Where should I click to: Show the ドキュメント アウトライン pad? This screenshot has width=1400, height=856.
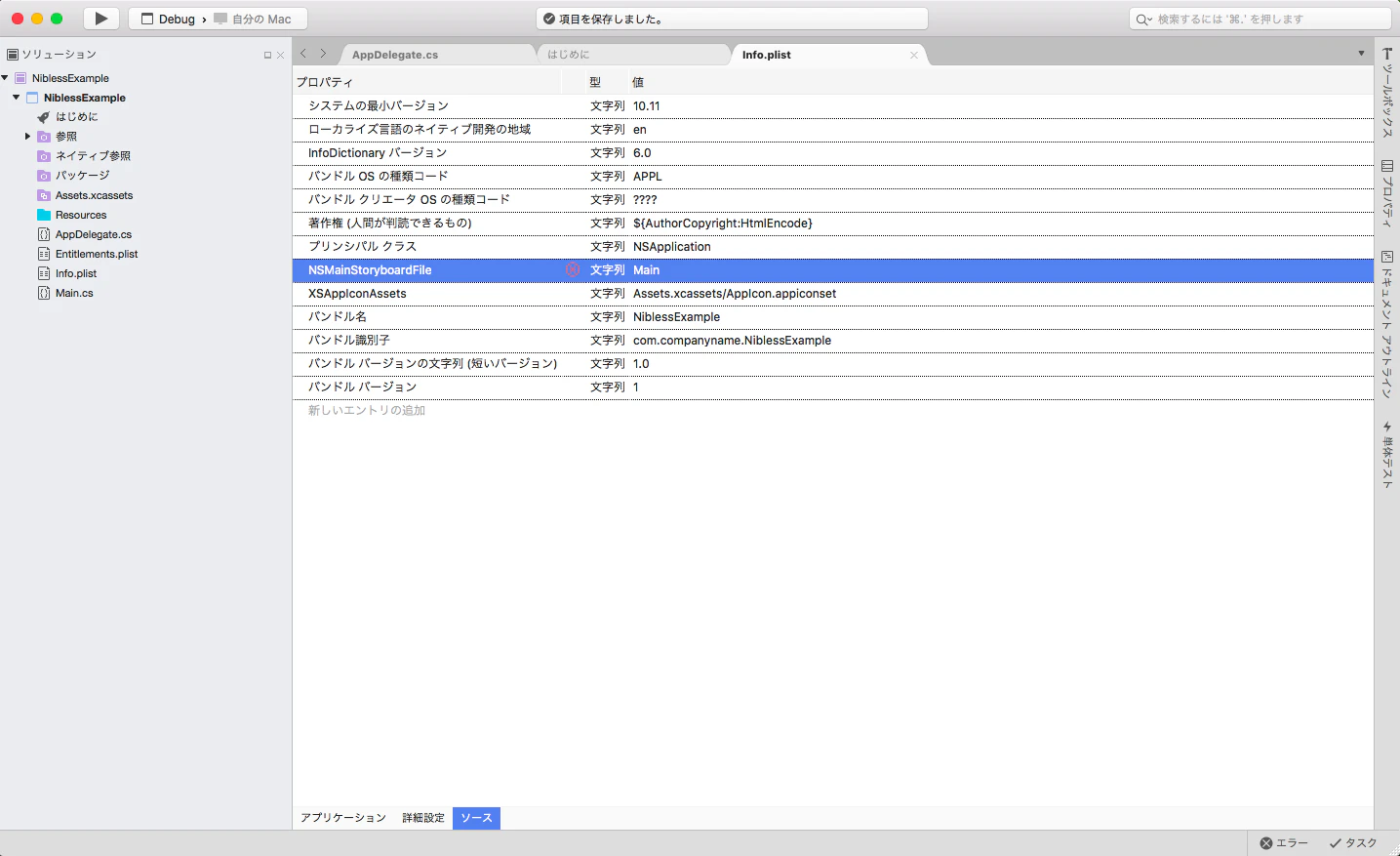click(x=1387, y=325)
